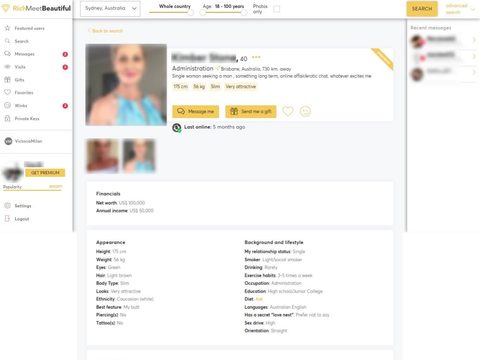Open third recent message chevron
The width and height of the screenshot is (480, 360).
tap(474, 72)
